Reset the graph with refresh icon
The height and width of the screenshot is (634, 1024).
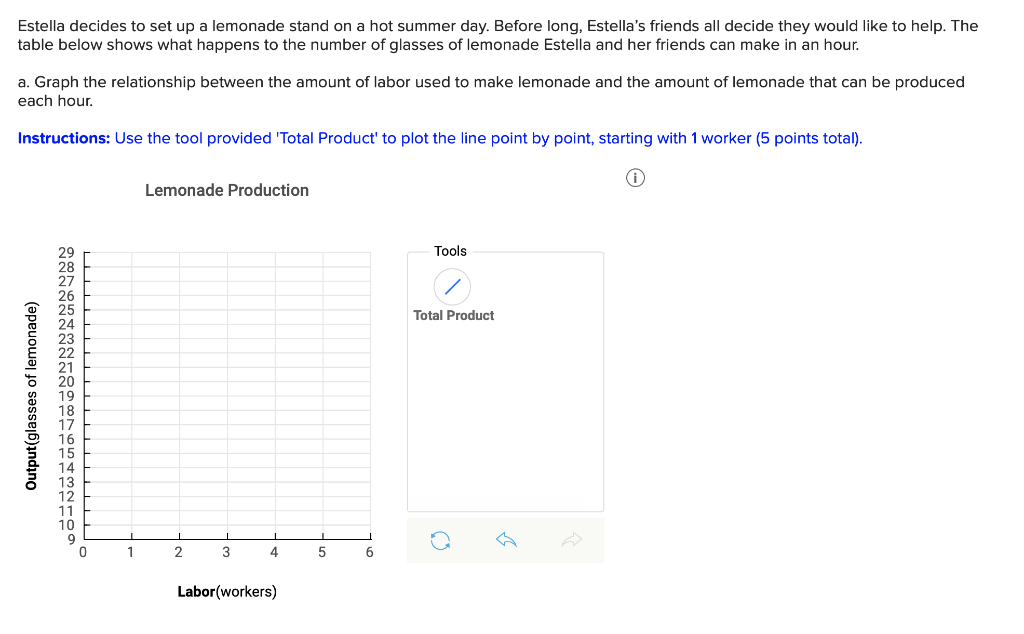pyautogui.click(x=440, y=541)
